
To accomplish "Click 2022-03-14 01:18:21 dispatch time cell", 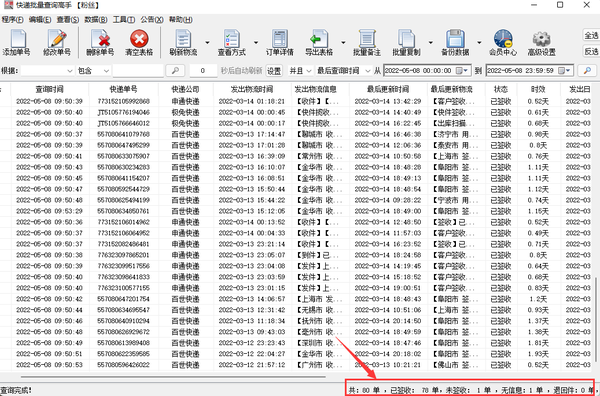I will click(x=252, y=101).
